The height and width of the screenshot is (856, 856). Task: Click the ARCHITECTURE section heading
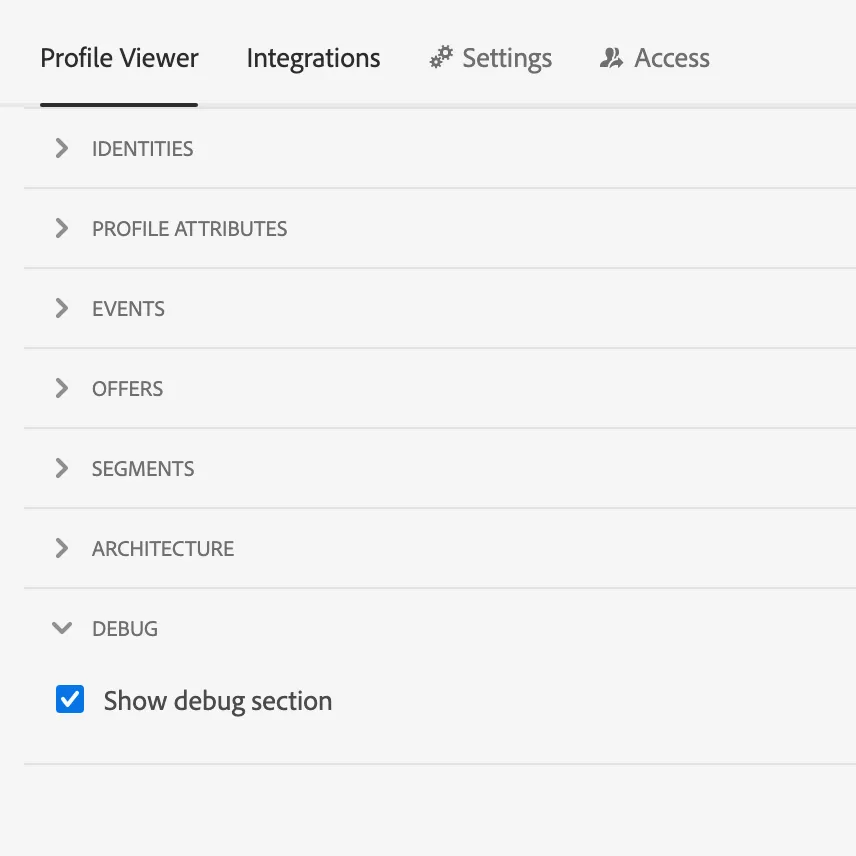[x=163, y=549]
